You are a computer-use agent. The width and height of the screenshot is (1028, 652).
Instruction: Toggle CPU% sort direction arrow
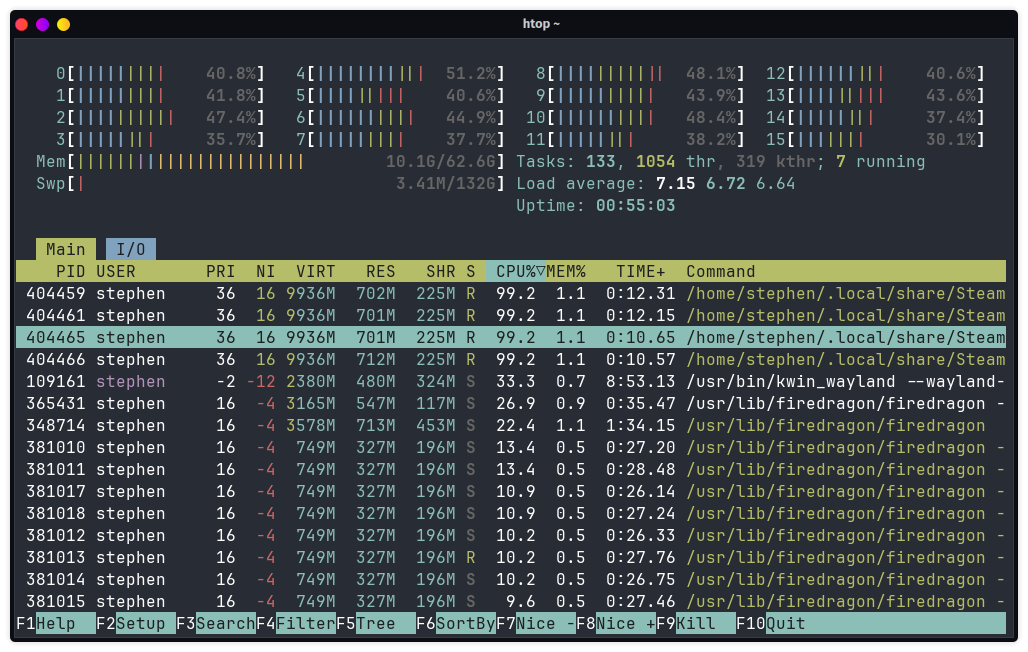[541, 272]
